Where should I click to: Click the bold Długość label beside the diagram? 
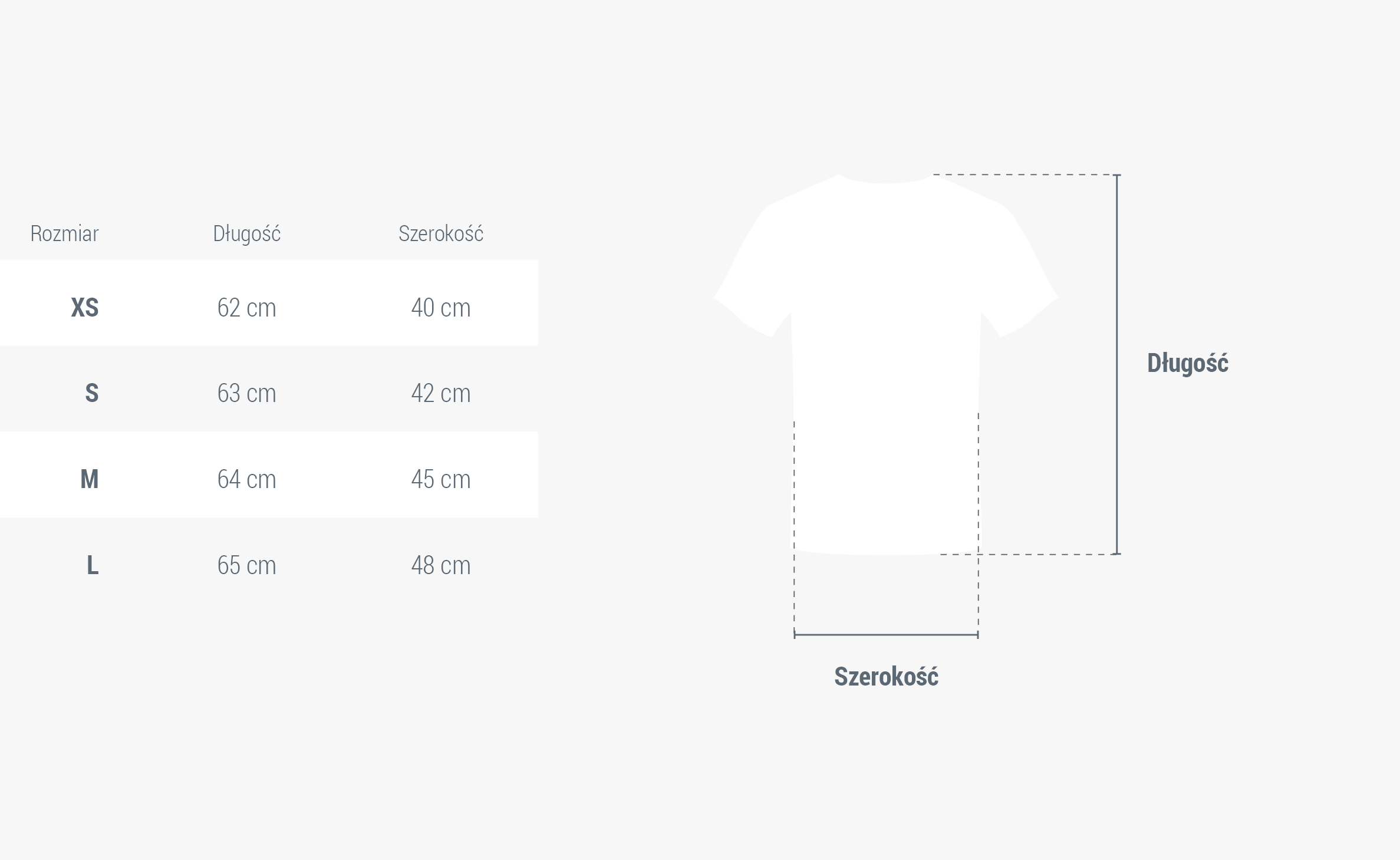point(1187,363)
